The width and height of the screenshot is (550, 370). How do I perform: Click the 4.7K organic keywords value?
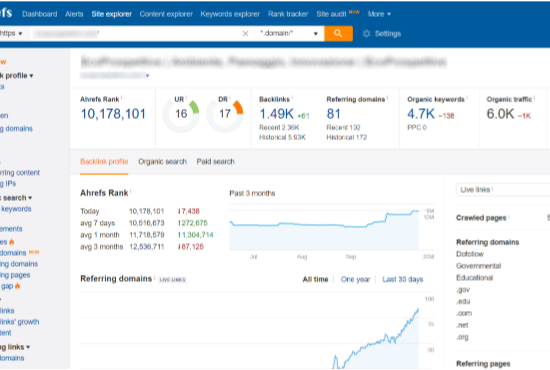tap(421, 114)
